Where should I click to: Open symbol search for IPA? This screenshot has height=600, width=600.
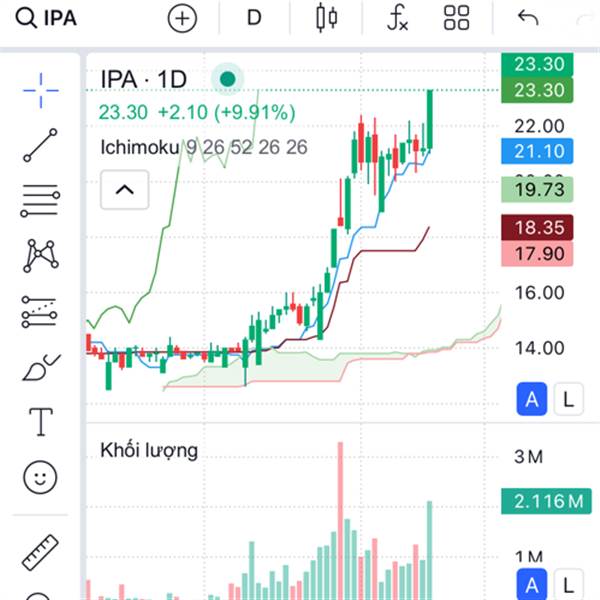[46, 18]
